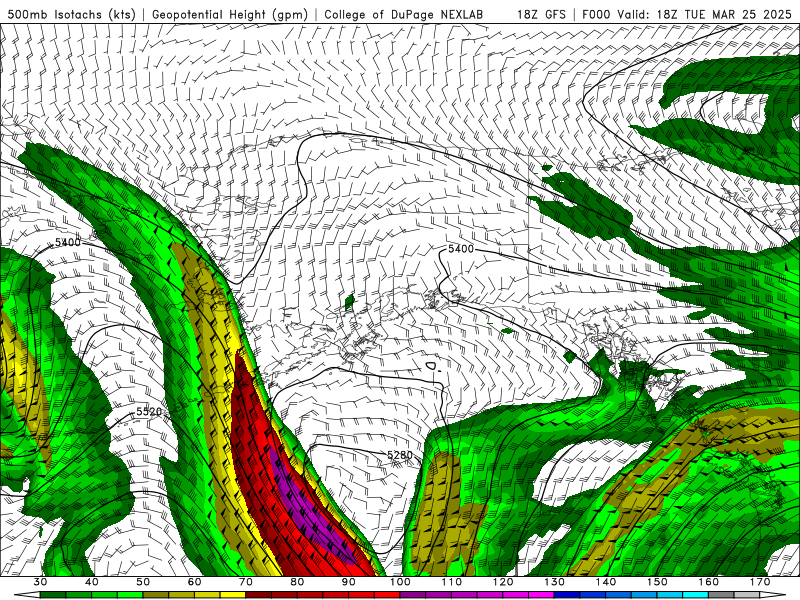This screenshot has height=600, width=800.
Task: Click the 5280 height contour label
Action: tap(399, 455)
